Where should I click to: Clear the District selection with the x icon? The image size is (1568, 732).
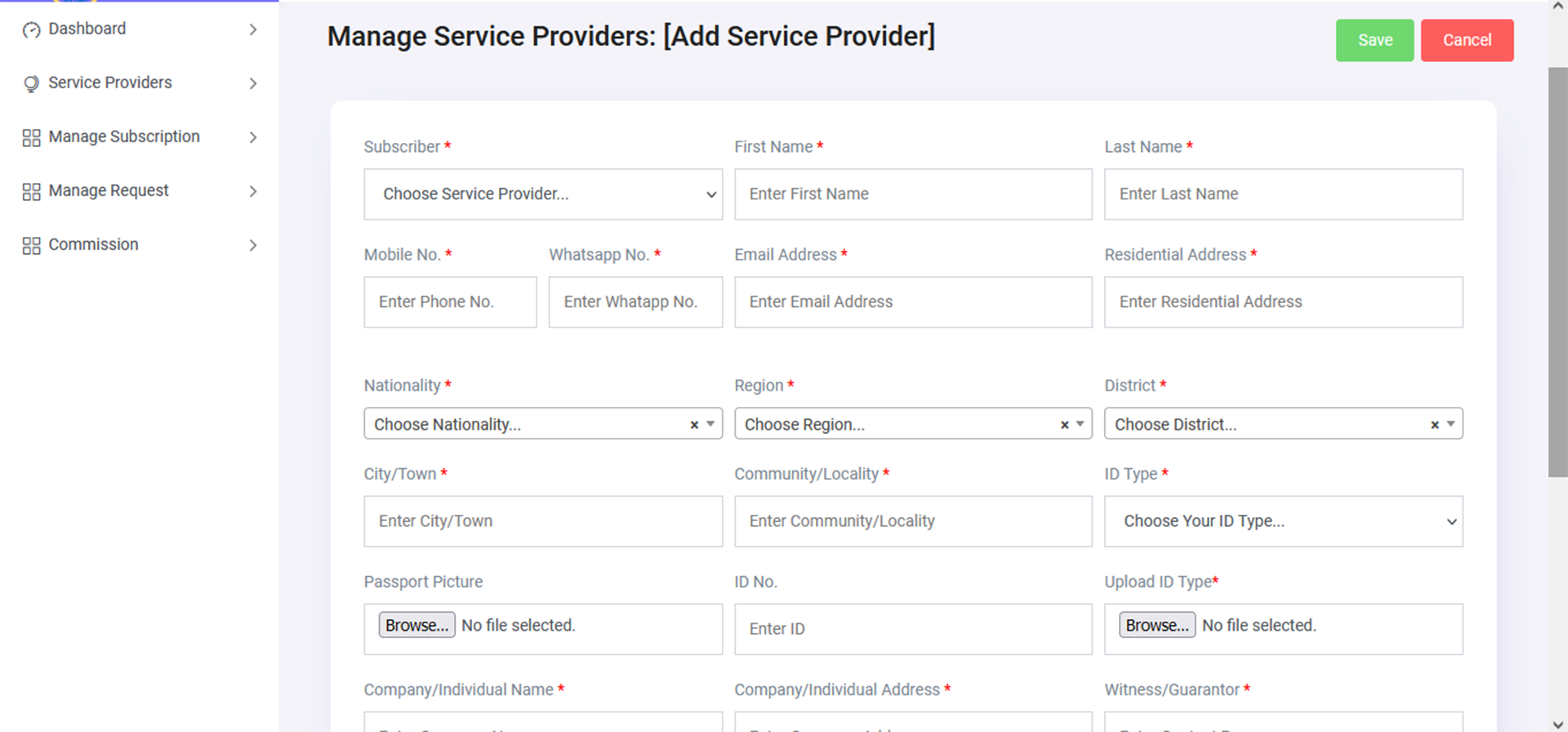tap(1434, 425)
